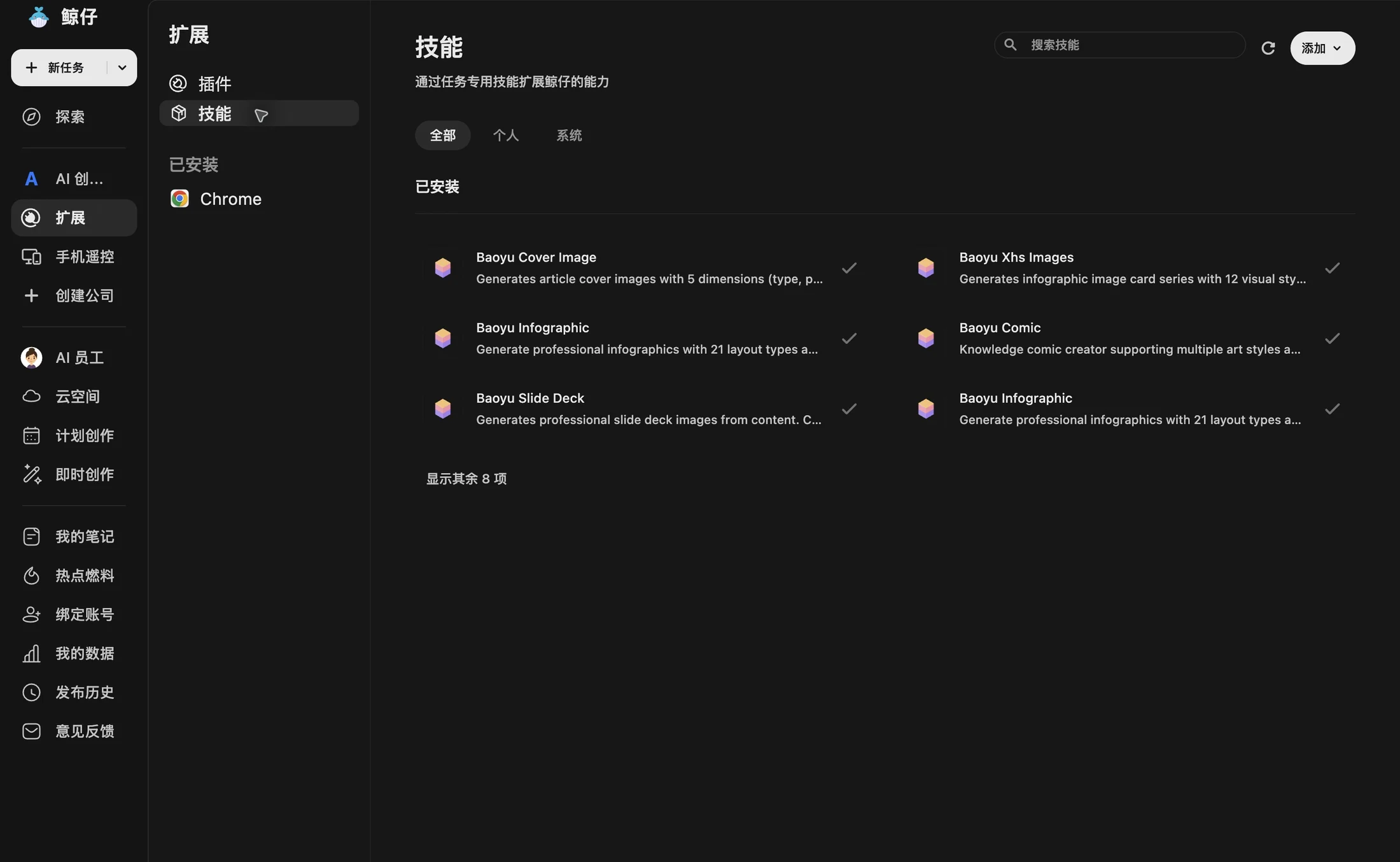Click the 鲸仔 whale logo icon

tap(39, 17)
